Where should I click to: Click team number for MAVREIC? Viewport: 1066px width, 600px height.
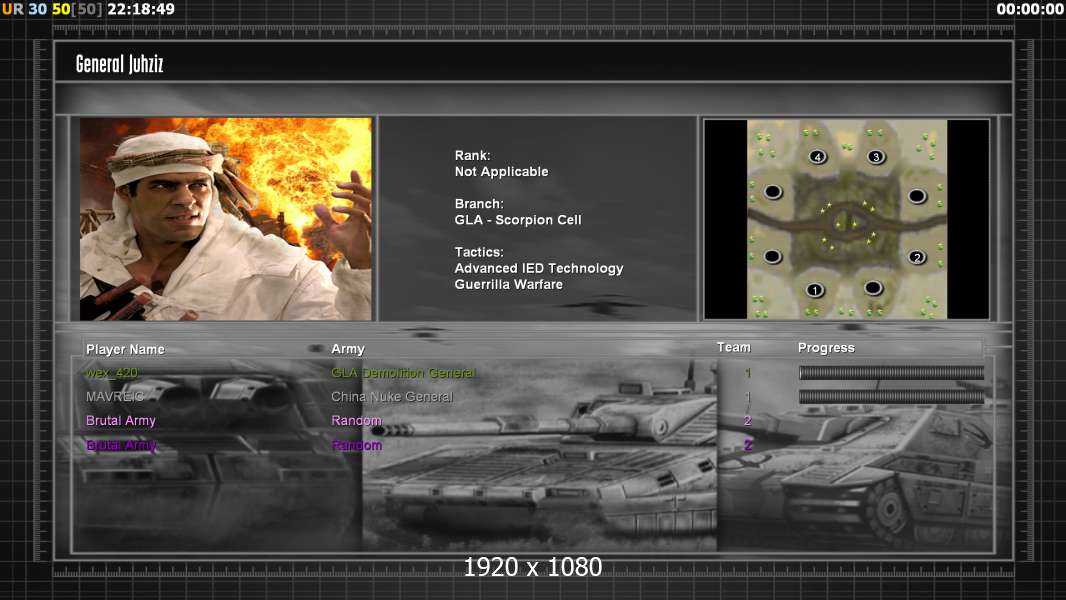pos(748,397)
